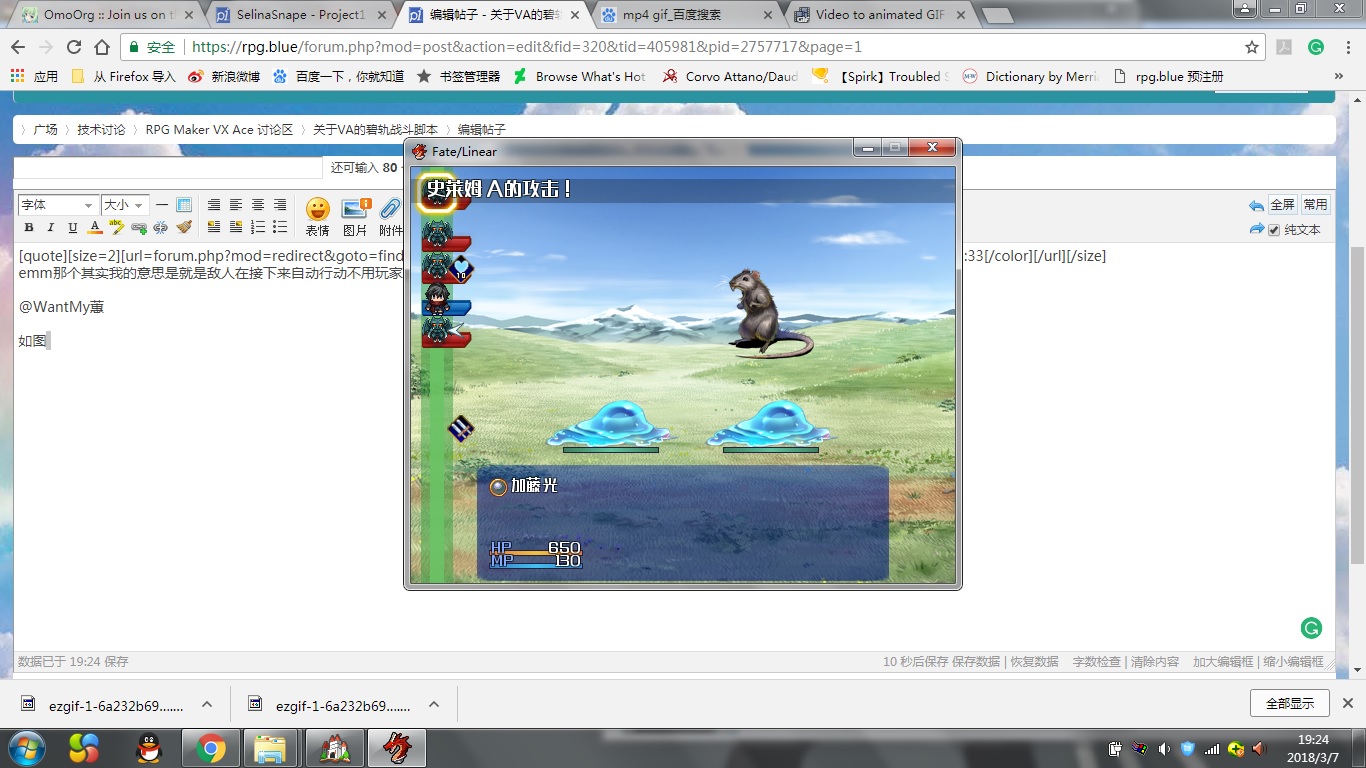This screenshot has width=1366, height=768.
Task: Insert a hyperlink with the link icon
Action: point(139,228)
